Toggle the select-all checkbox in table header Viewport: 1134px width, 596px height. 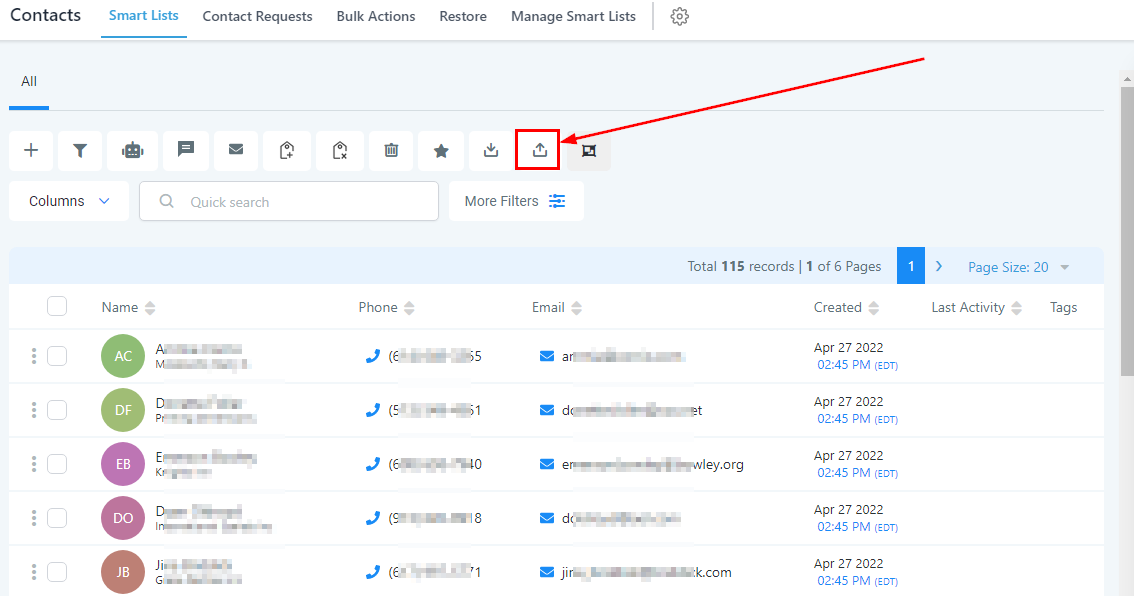57,307
